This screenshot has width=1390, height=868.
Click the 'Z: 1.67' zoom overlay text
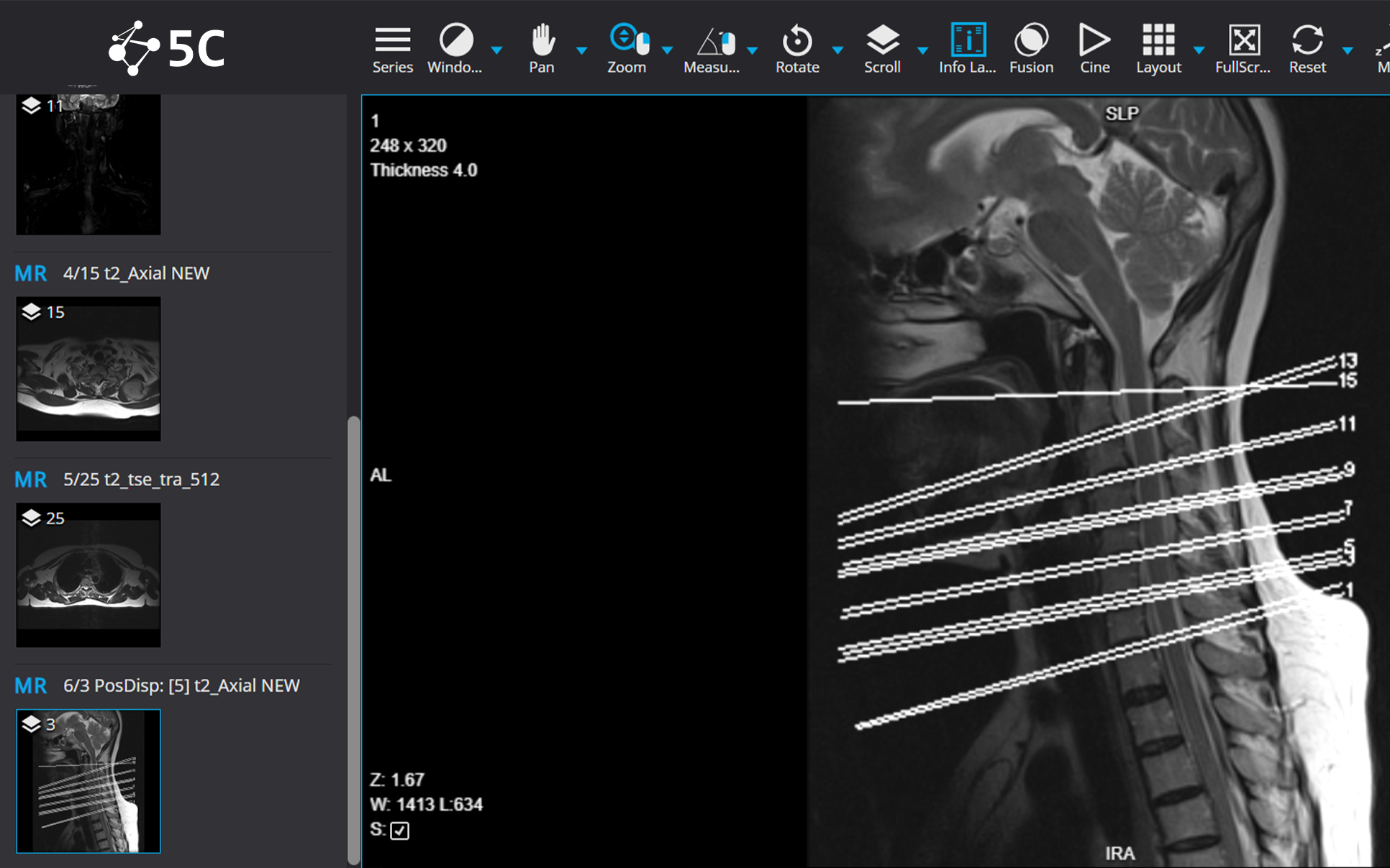pos(397,780)
